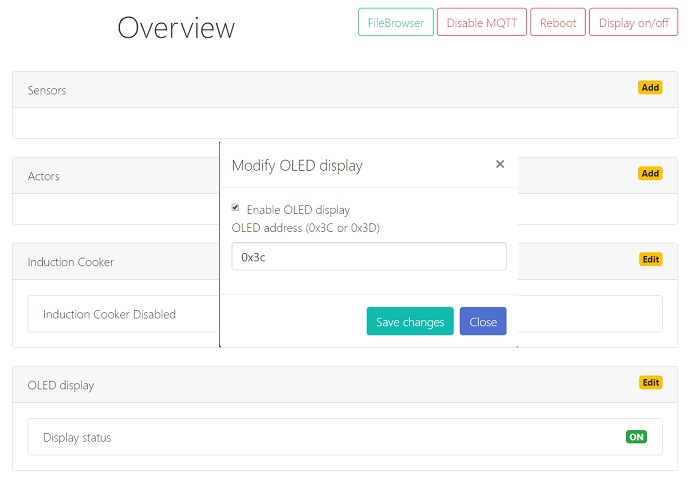Click the Display status label
Viewport: 695px width, 483px height.
(x=77, y=437)
